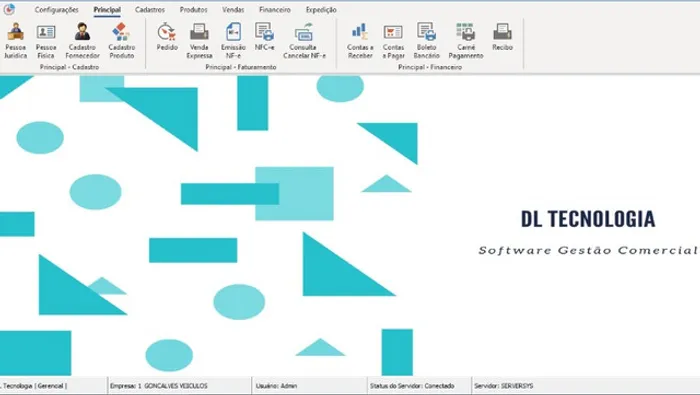Click the application logo icon
700x395 pixels.
[x=9, y=9]
